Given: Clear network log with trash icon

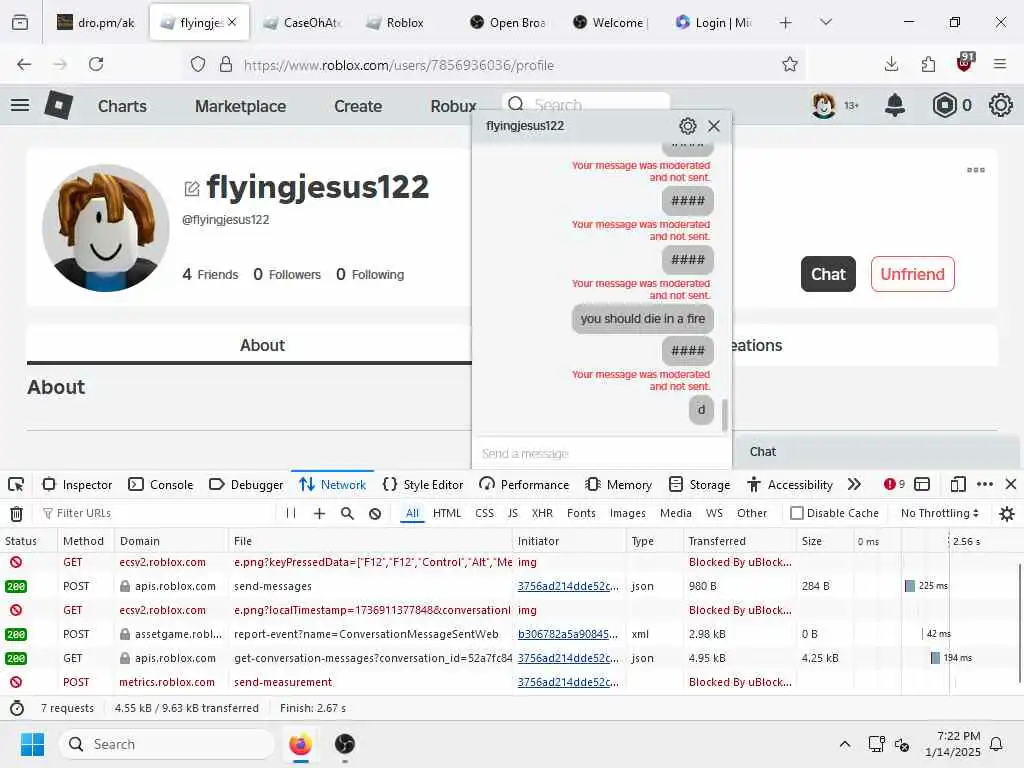Looking at the screenshot, I should pos(16,513).
